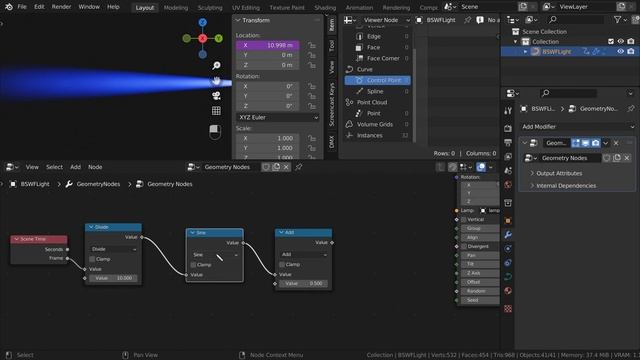Image resolution: width=640 pixels, height=360 pixels.
Task: Disable BSWFLight render camera icon
Action: click(x=631, y=52)
